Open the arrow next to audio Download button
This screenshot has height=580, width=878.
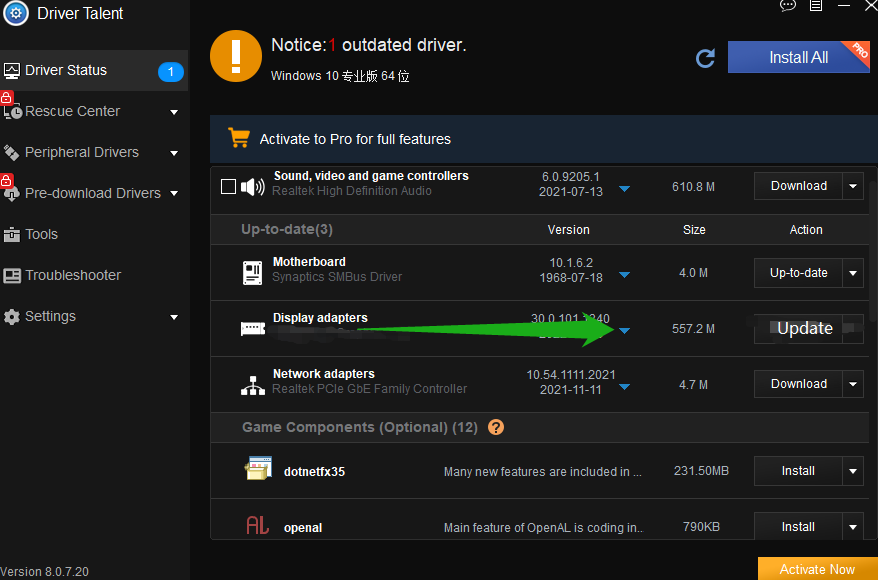pos(853,186)
